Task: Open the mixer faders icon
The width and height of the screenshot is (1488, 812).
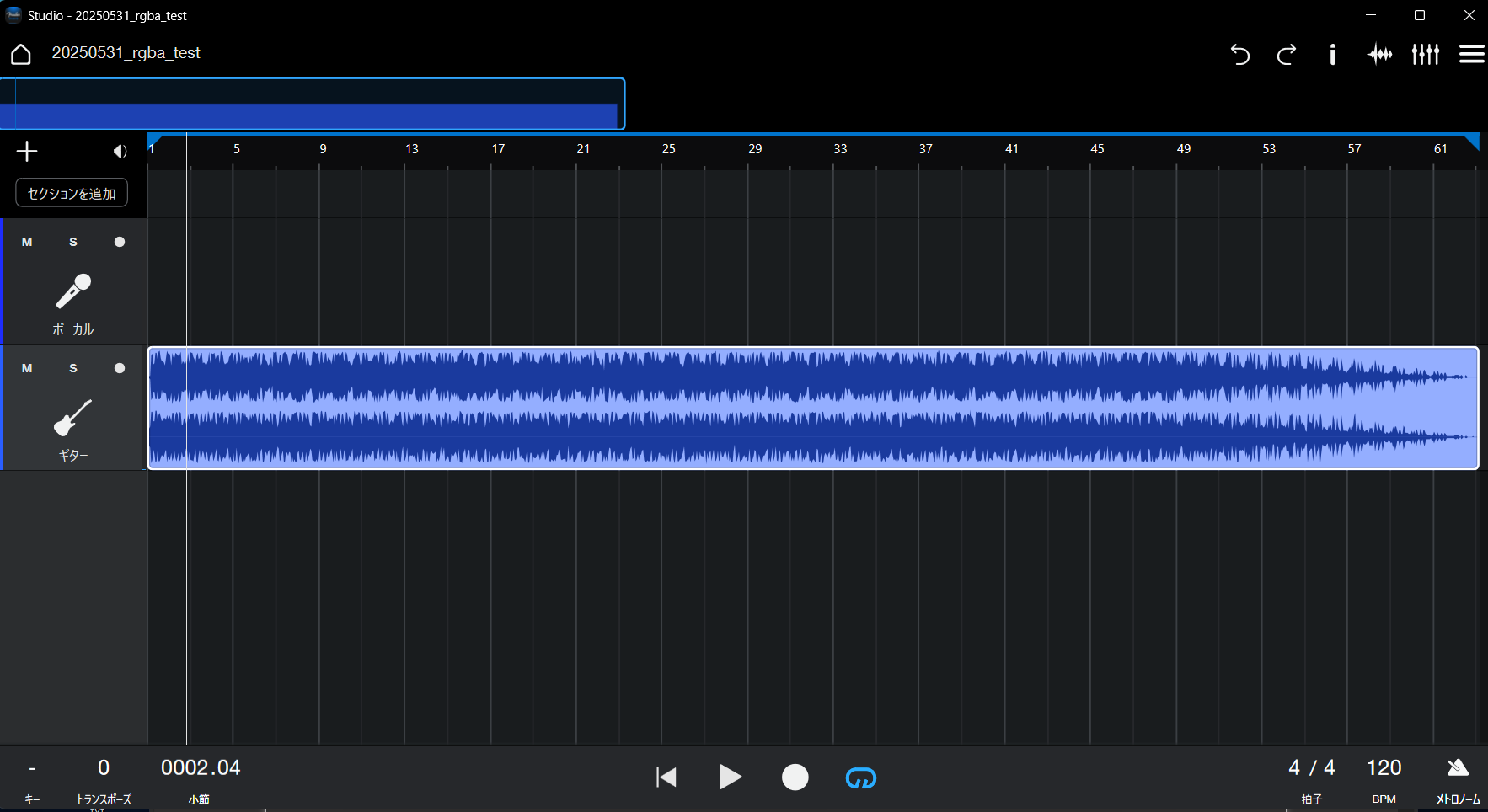Action: click(x=1426, y=55)
